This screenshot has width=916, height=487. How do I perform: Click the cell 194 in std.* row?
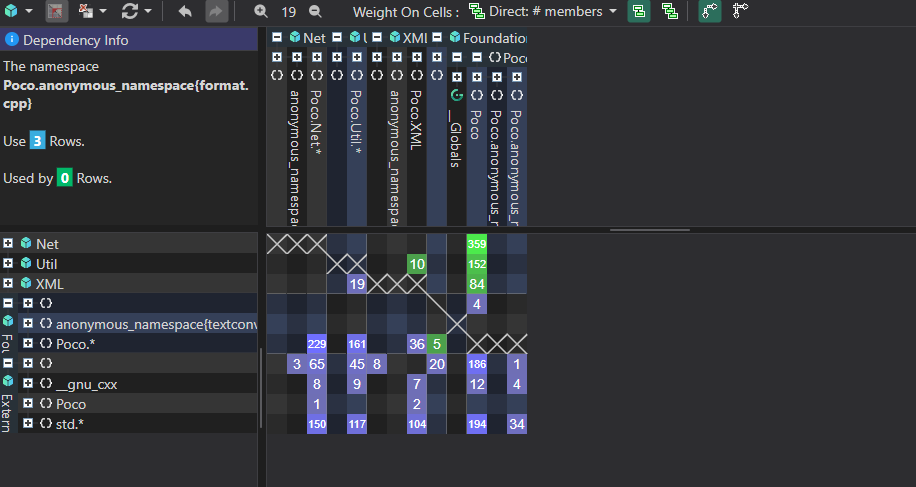477,424
